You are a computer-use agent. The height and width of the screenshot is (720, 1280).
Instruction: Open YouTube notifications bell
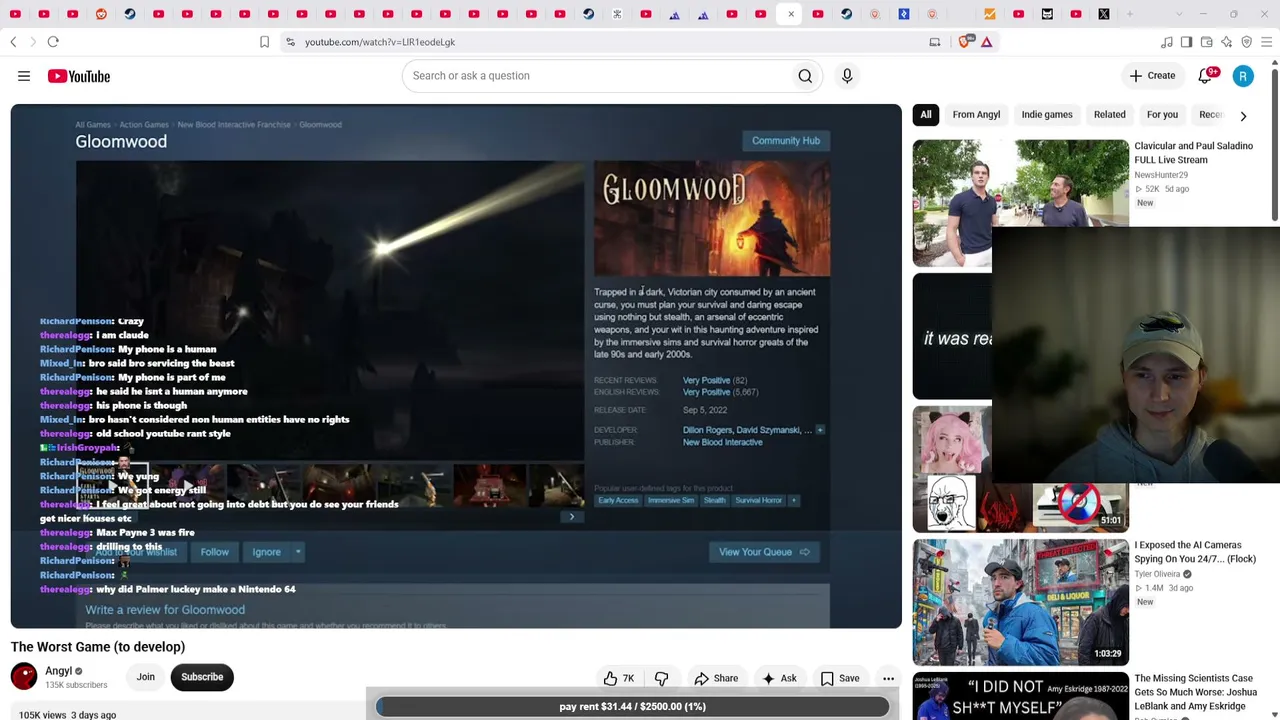[1206, 76]
